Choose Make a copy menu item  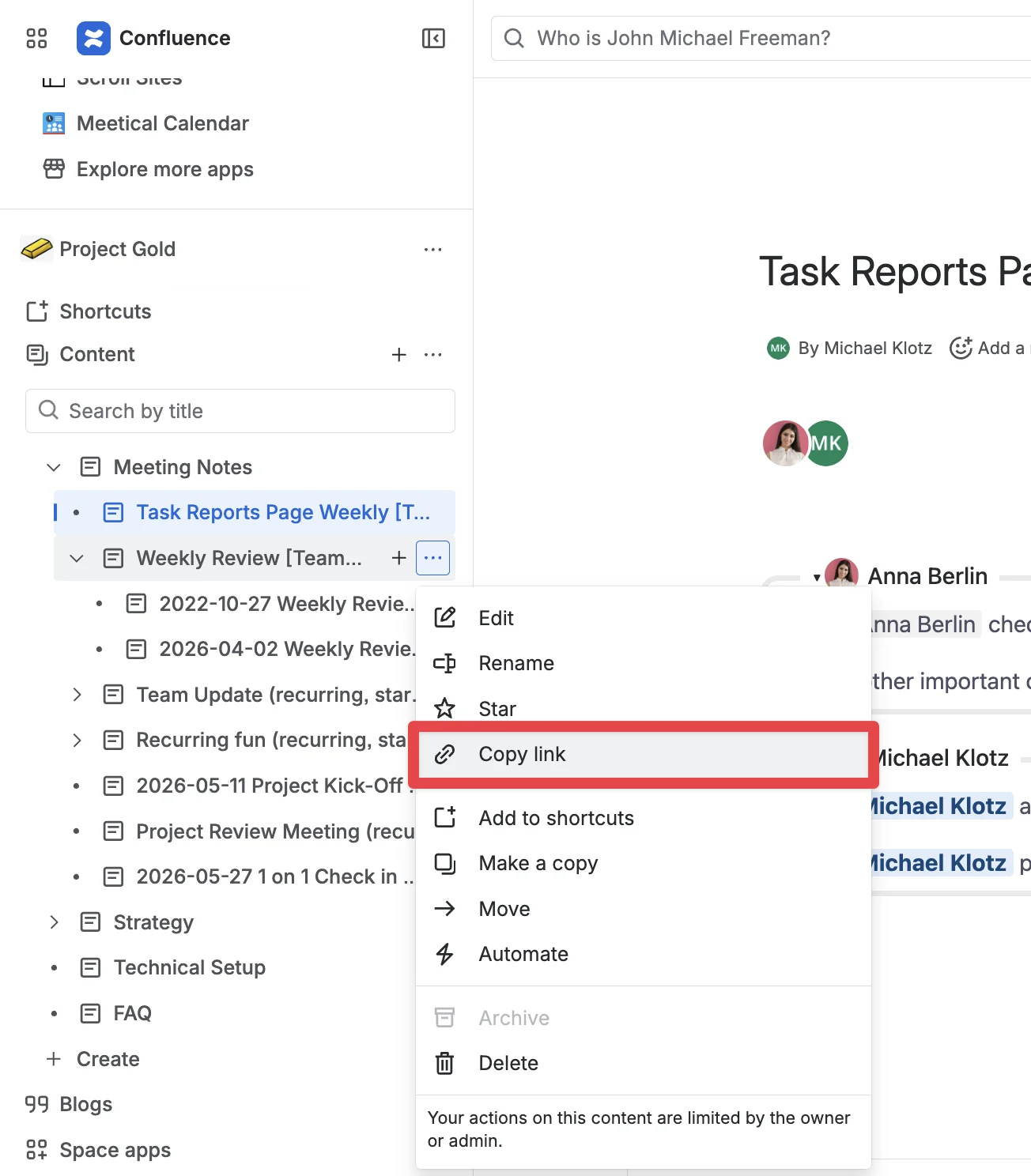coord(643,863)
